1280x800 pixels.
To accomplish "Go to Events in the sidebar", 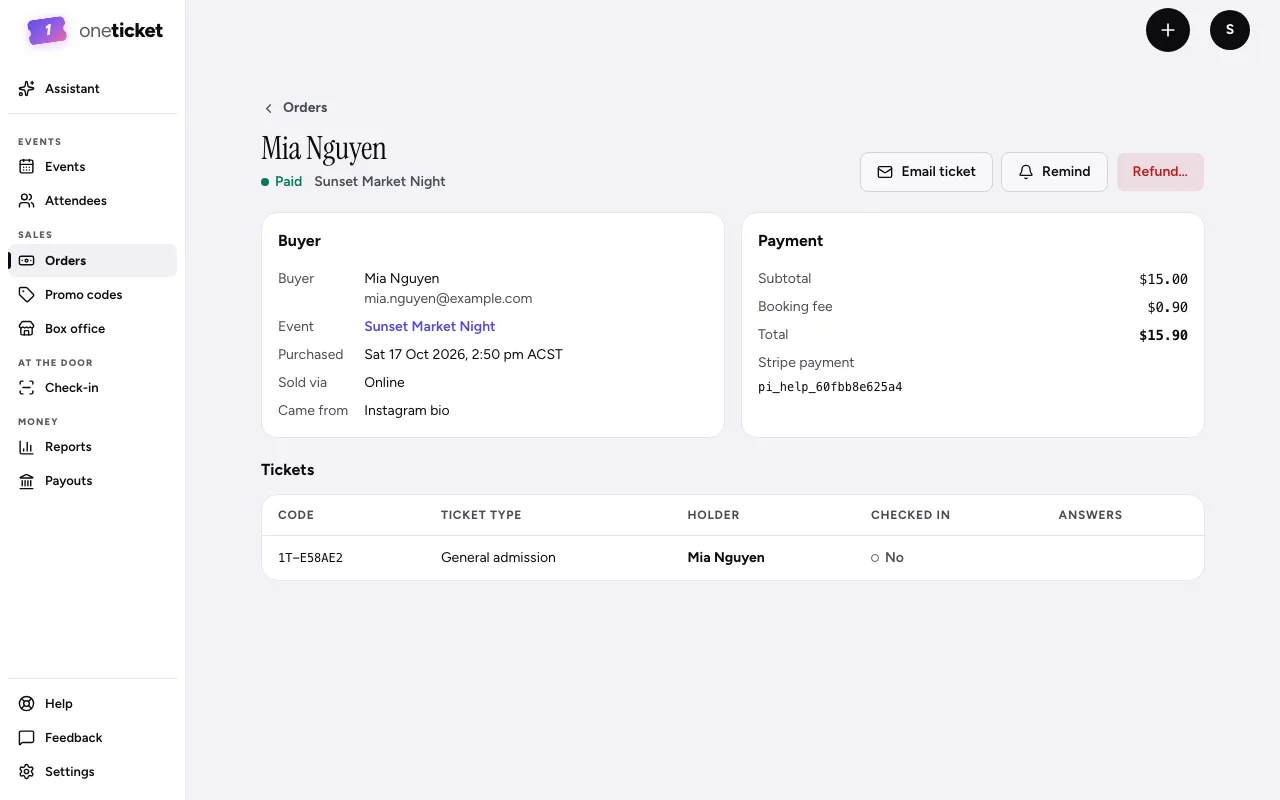I will pyautogui.click(x=92, y=167).
